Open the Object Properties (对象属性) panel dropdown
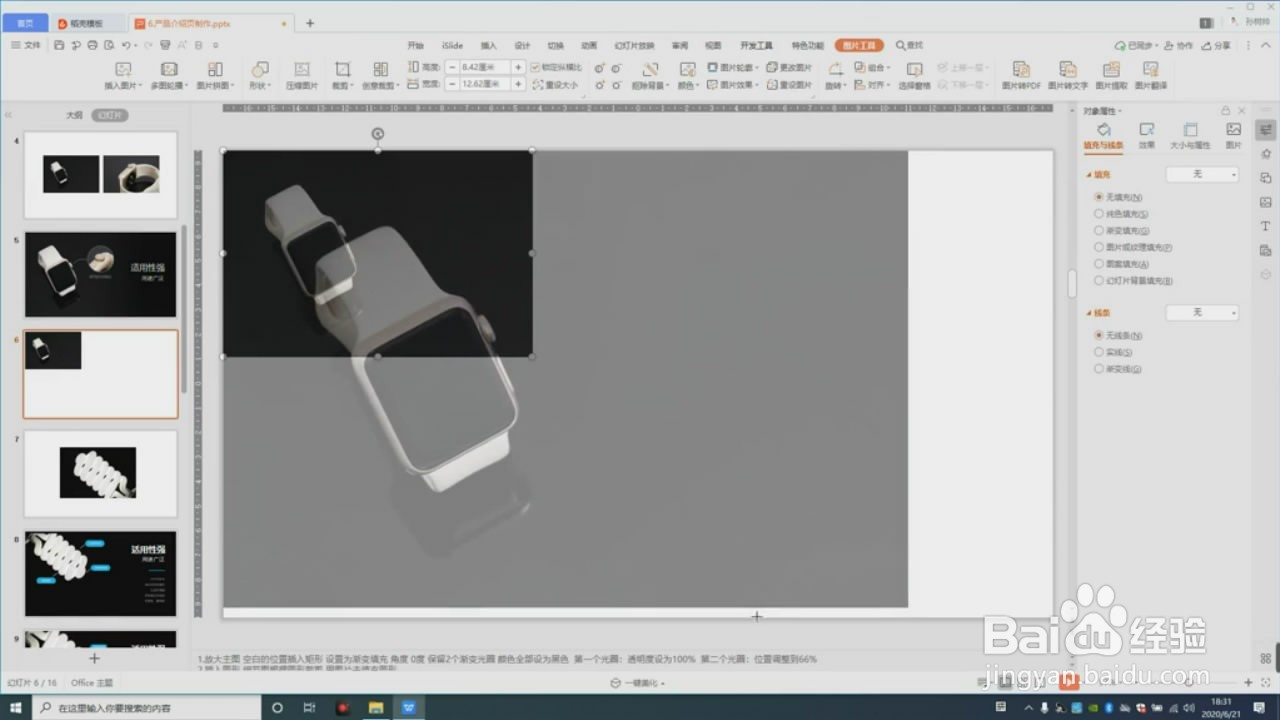 pos(1103,111)
